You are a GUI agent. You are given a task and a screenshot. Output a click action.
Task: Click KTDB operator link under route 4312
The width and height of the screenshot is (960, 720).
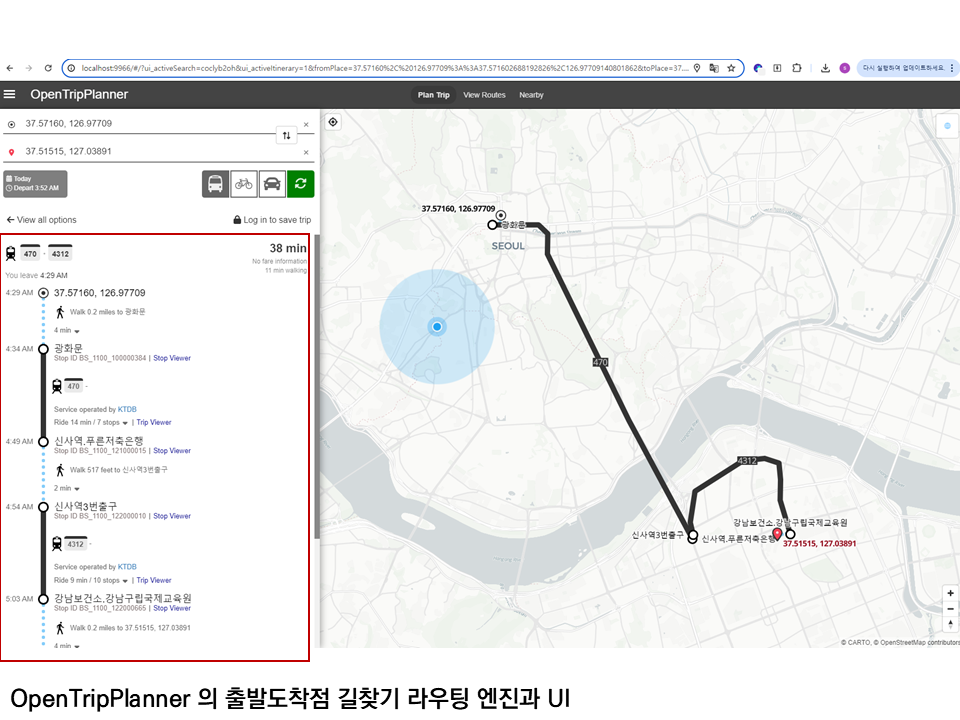tap(127, 567)
